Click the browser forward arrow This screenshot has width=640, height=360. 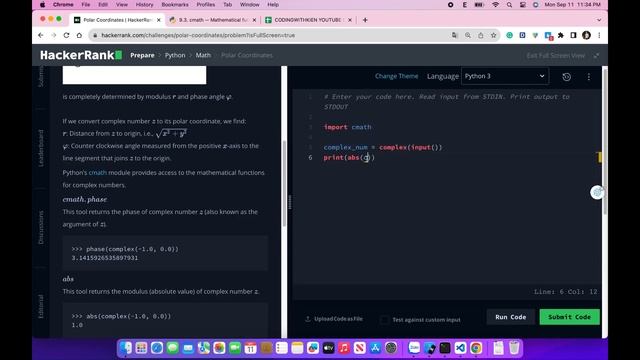[53, 36]
